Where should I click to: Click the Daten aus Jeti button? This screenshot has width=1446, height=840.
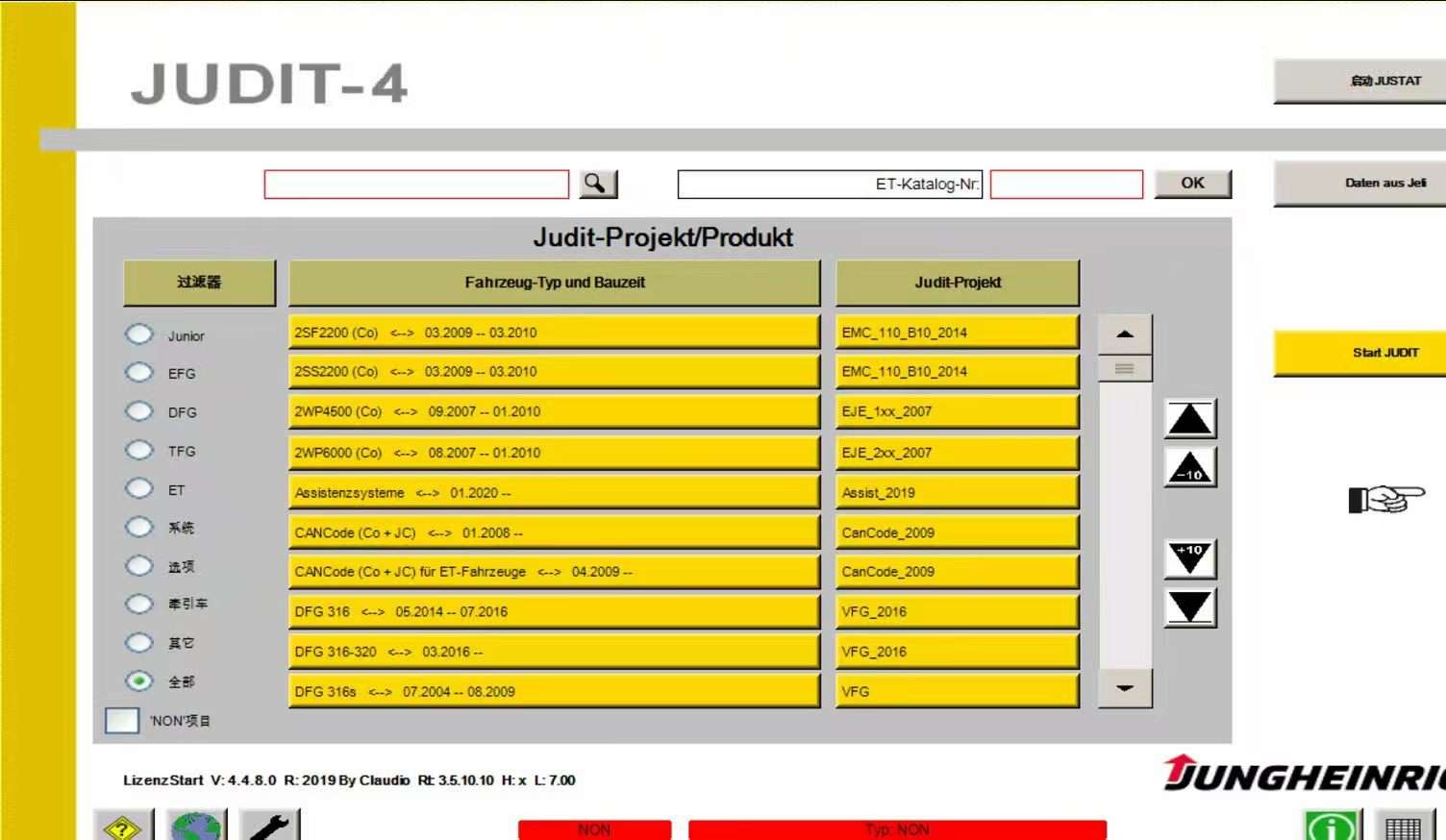click(x=1359, y=183)
